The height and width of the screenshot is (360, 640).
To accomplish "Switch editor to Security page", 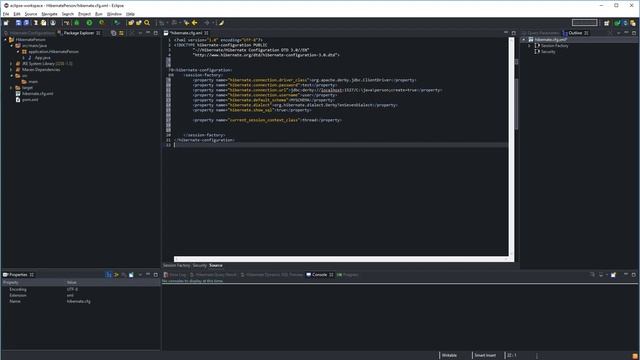I will (x=200, y=265).
